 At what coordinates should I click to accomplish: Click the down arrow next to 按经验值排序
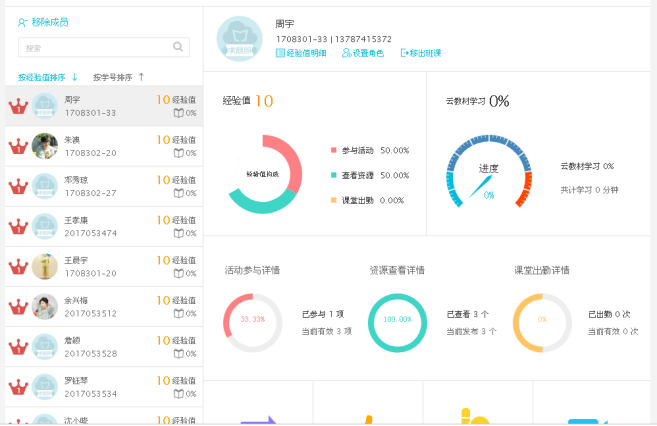point(74,77)
